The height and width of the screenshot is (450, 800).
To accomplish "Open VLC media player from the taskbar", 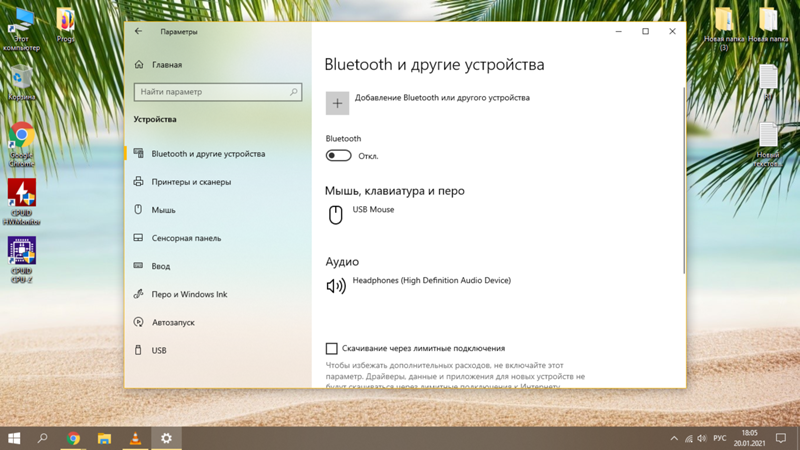I will click(135, 438).
